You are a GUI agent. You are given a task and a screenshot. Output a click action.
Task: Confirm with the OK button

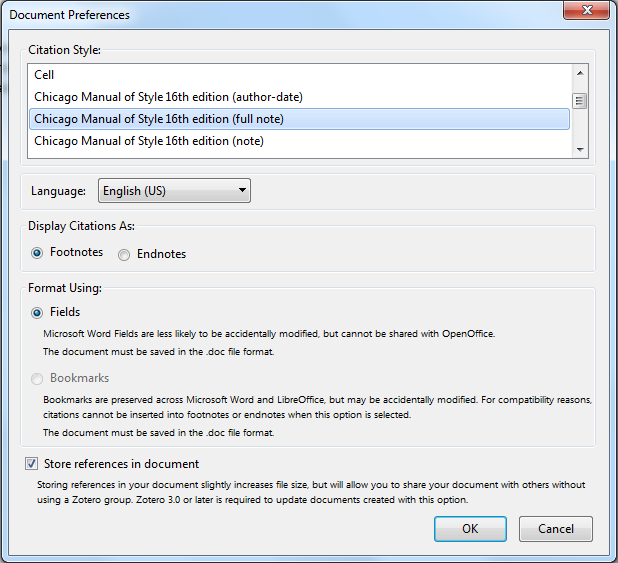coord(470,529)
